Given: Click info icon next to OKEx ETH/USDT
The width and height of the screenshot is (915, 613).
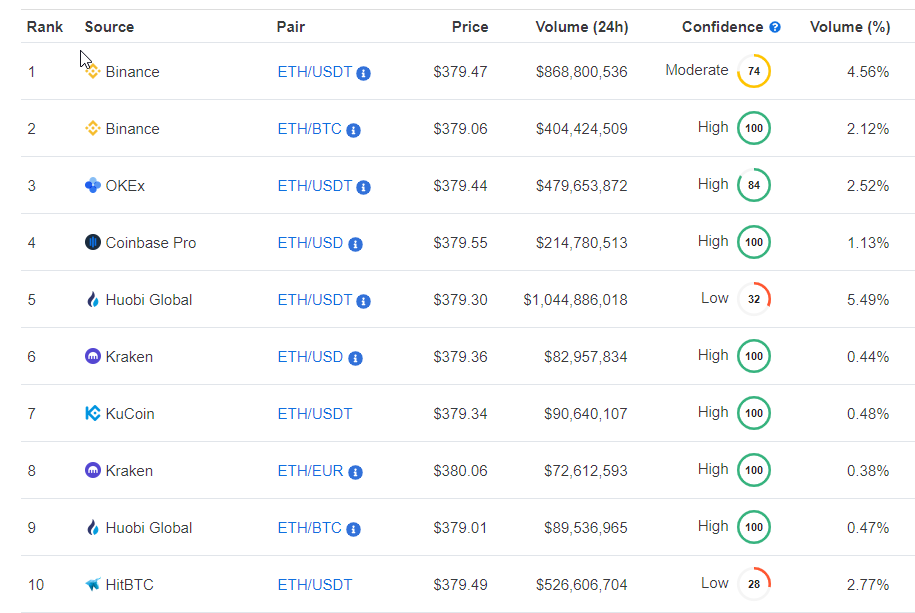Looking at the screenshot, I should 363,187.
